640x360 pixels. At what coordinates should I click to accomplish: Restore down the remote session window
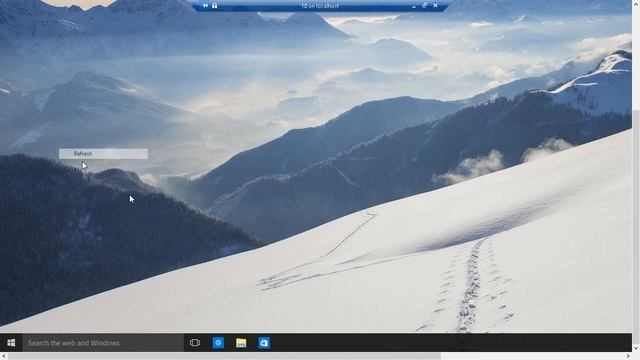[424, 6]
